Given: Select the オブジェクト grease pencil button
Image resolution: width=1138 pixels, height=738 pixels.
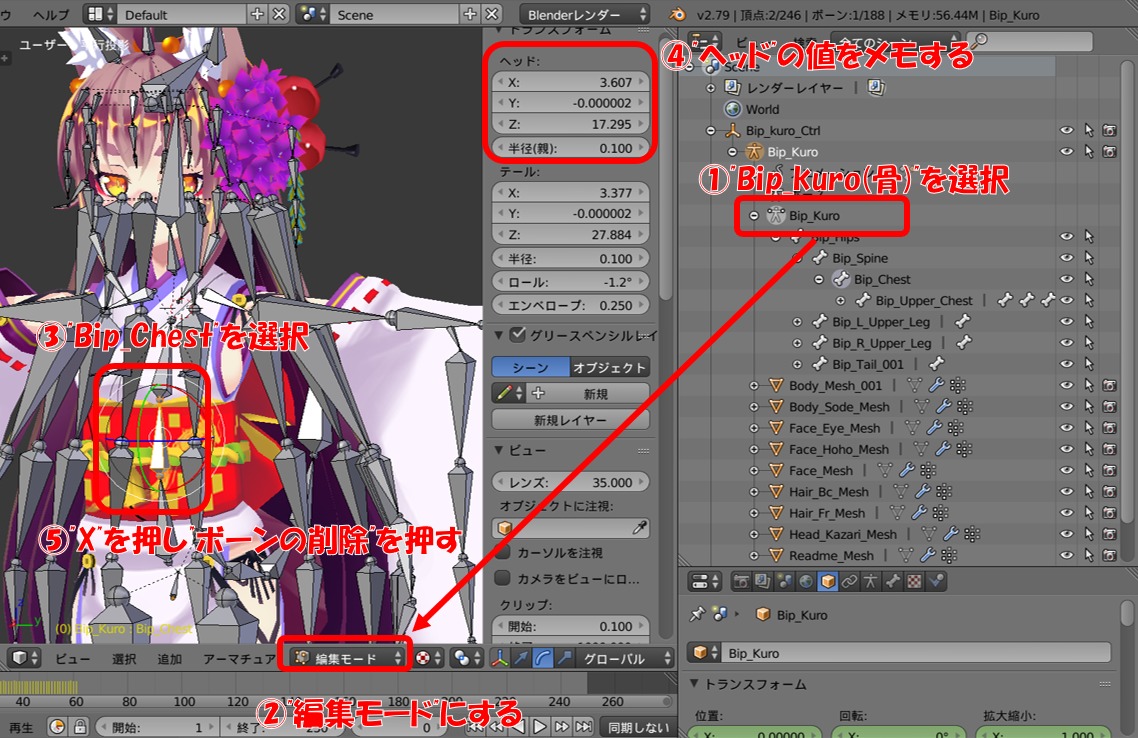Looking at the screenshot, I should click(x=610, y=367).
